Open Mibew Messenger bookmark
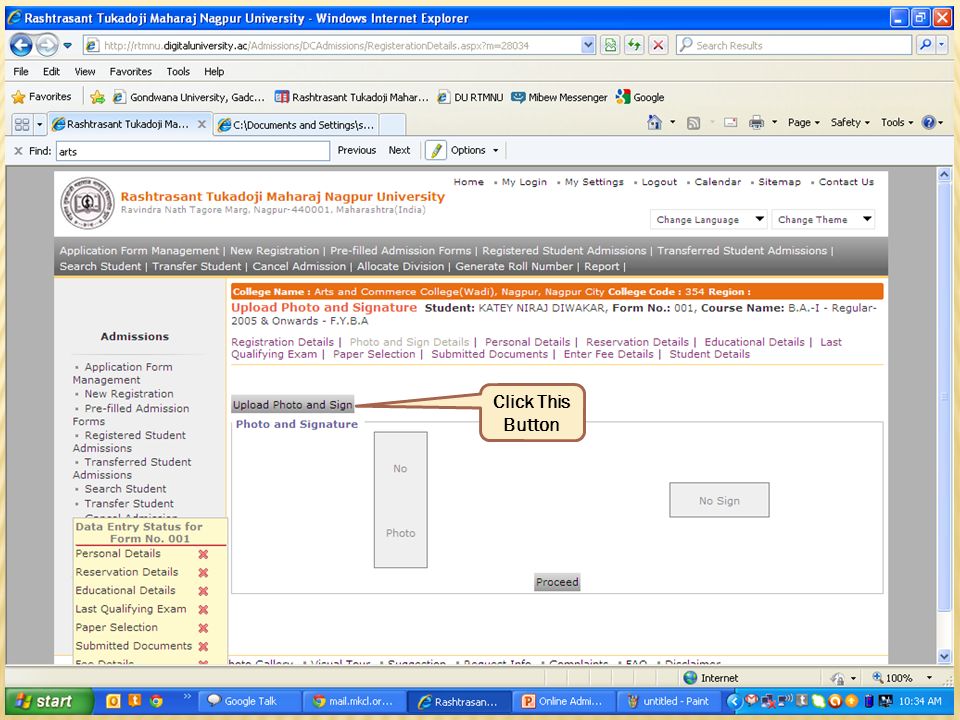Viewport: 960px width, 720px height. [x=560, y=97]
